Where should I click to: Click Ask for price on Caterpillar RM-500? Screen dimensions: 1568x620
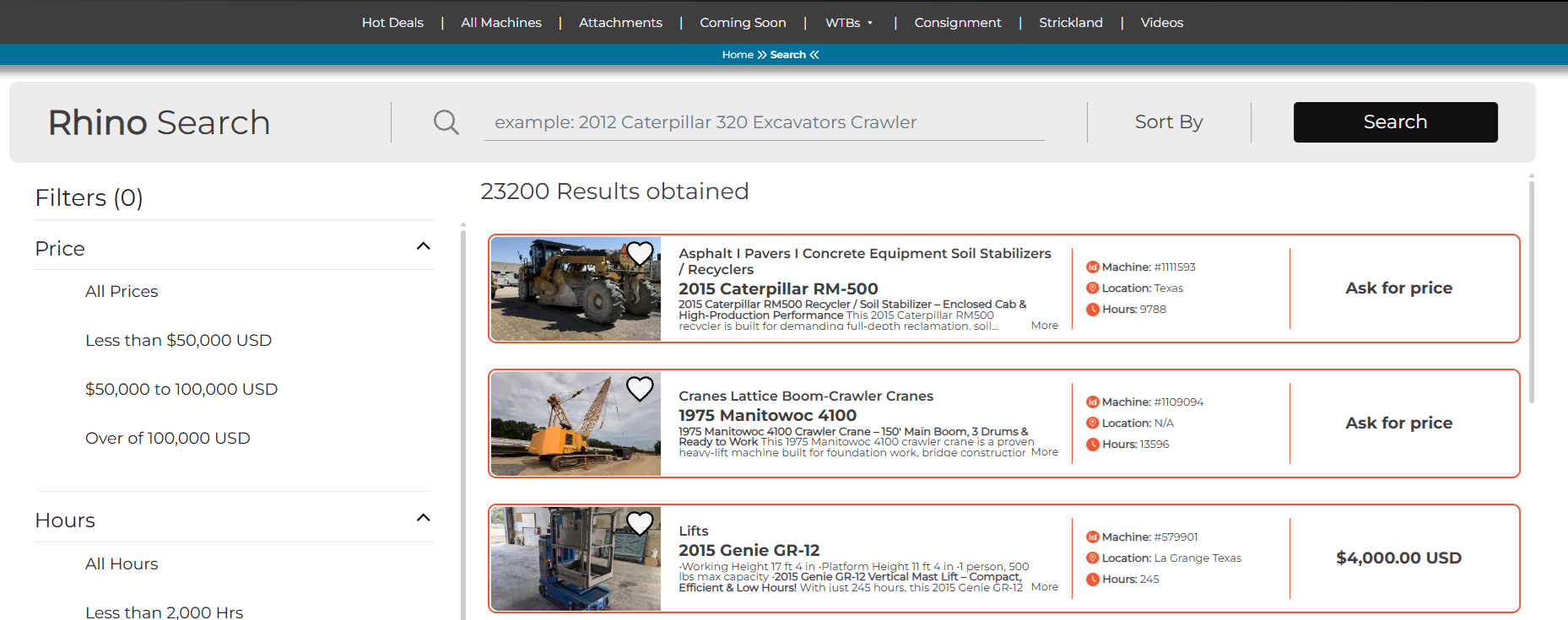tap(1398, 288)
